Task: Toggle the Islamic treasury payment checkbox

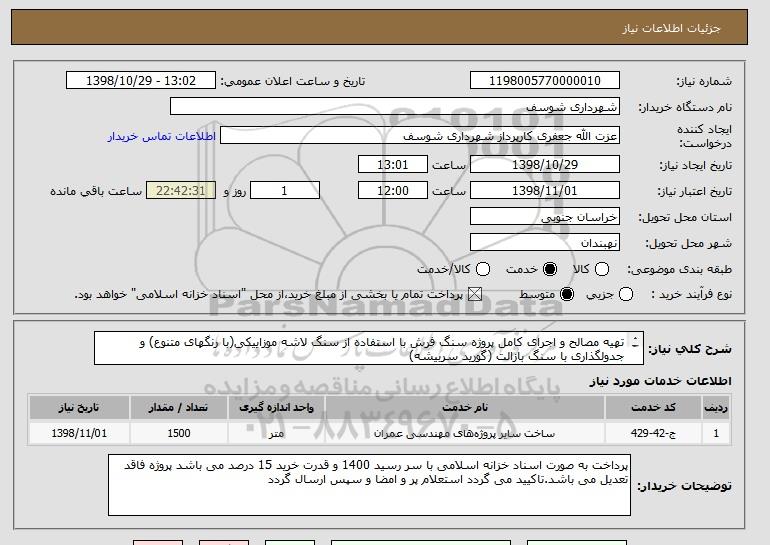Action: click(x=474, y=294)
